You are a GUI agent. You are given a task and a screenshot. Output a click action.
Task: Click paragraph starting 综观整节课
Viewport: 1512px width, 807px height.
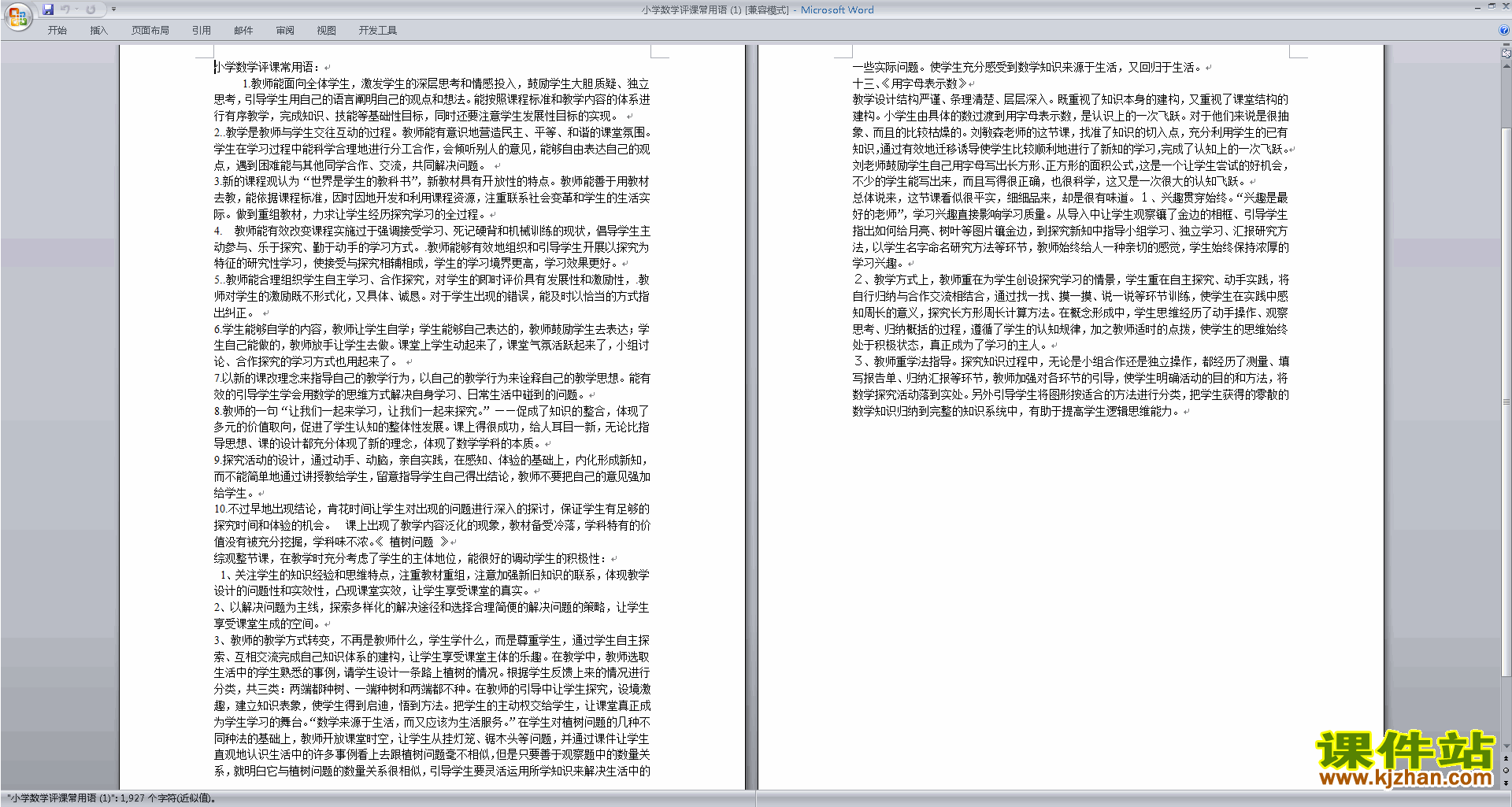pyautogui.click(x=410, y=558)
